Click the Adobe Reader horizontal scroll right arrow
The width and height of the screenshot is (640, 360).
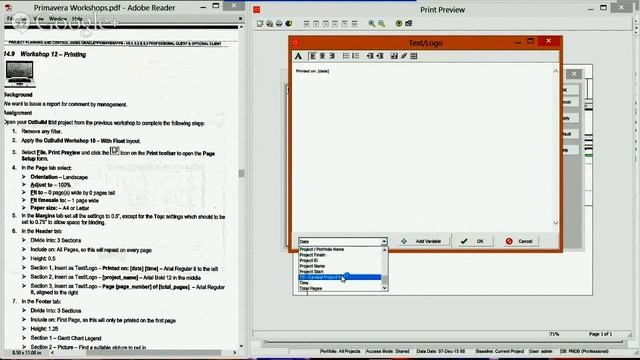point(235,353)
